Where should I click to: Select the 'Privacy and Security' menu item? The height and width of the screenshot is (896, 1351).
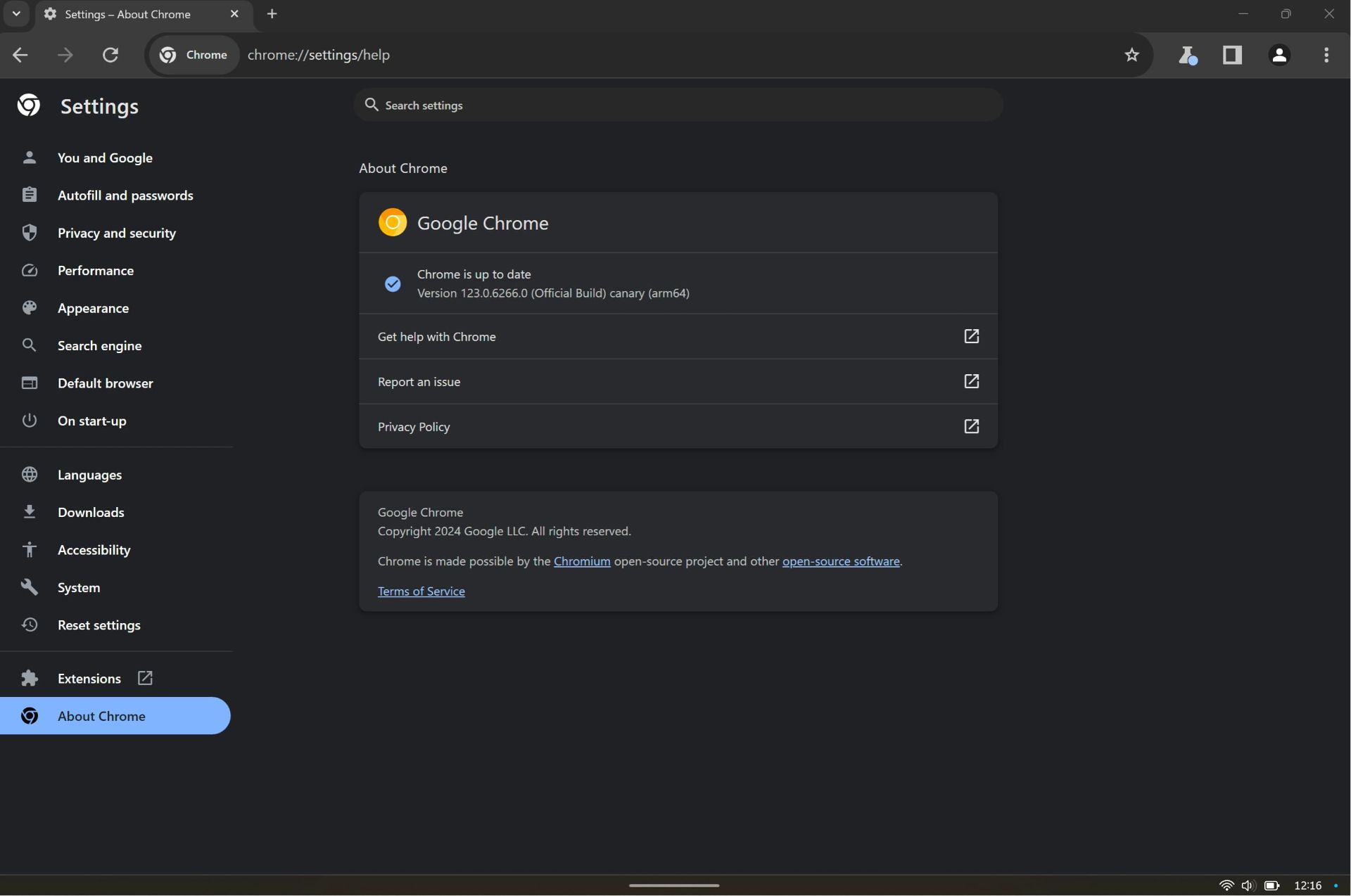(116, 233)
